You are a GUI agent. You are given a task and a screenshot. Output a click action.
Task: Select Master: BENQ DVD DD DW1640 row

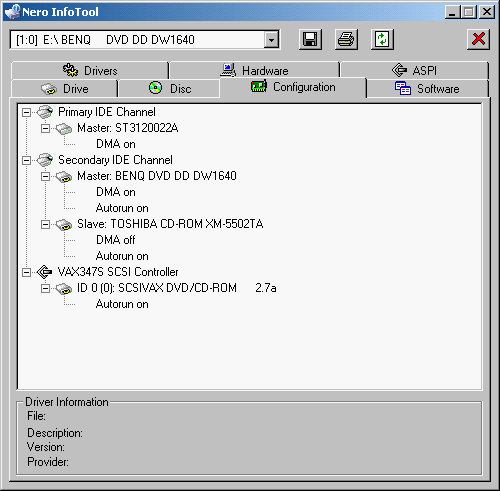click(157, 176)
